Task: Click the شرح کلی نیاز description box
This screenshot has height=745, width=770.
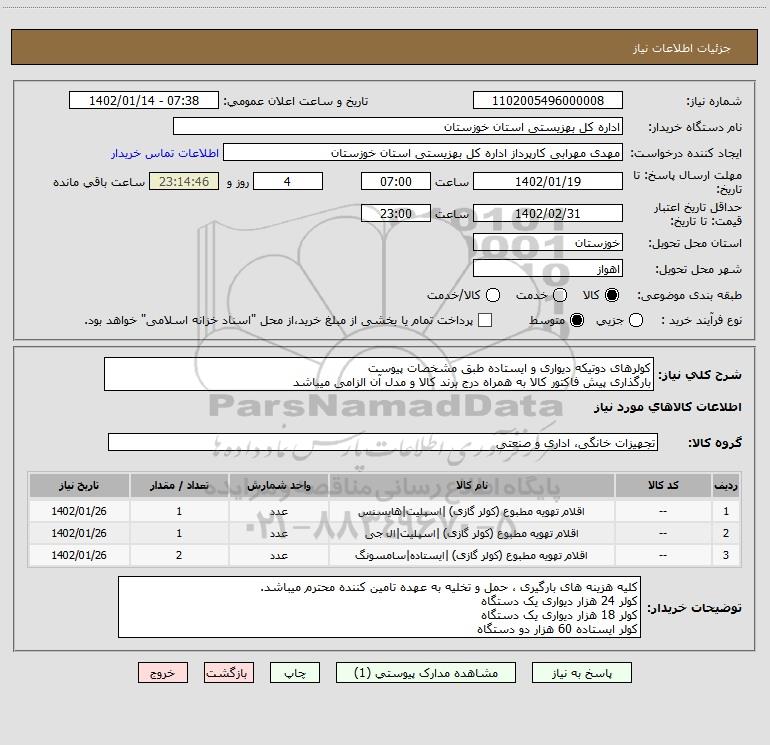Action: 379,375
